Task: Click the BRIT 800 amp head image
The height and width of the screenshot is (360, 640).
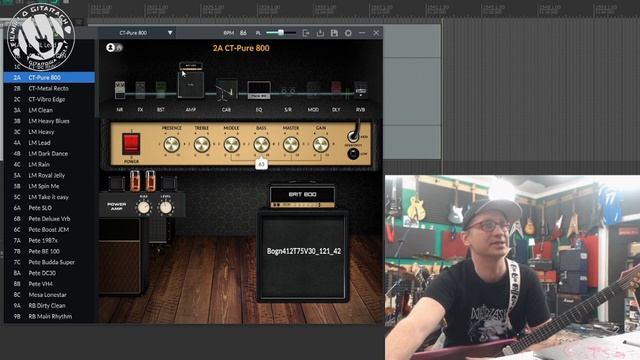Action: click(x=302, y=196)
